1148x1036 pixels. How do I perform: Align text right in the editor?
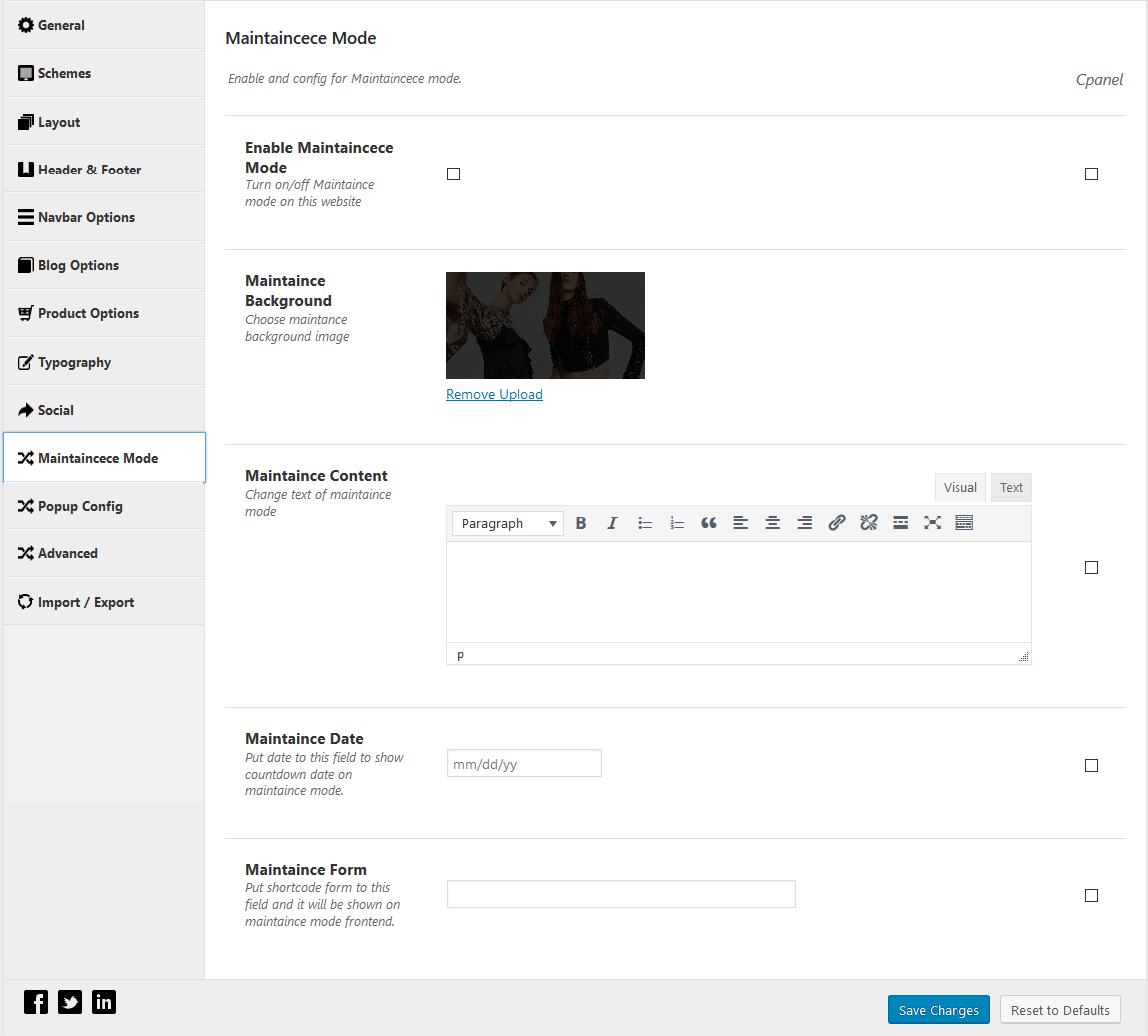tap(805, 522)
